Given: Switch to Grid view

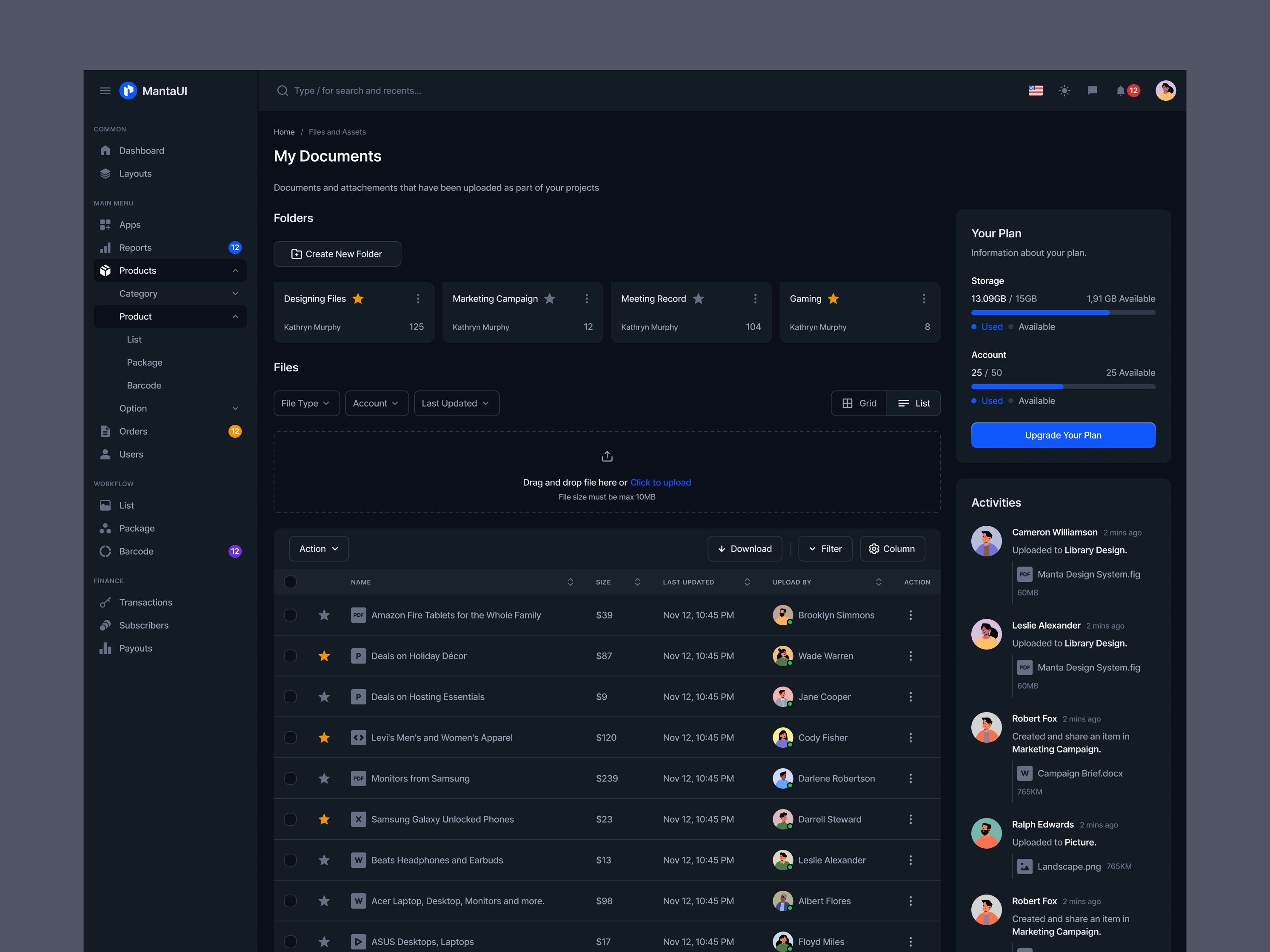Looking at the screenshot, I should [859, 403].
